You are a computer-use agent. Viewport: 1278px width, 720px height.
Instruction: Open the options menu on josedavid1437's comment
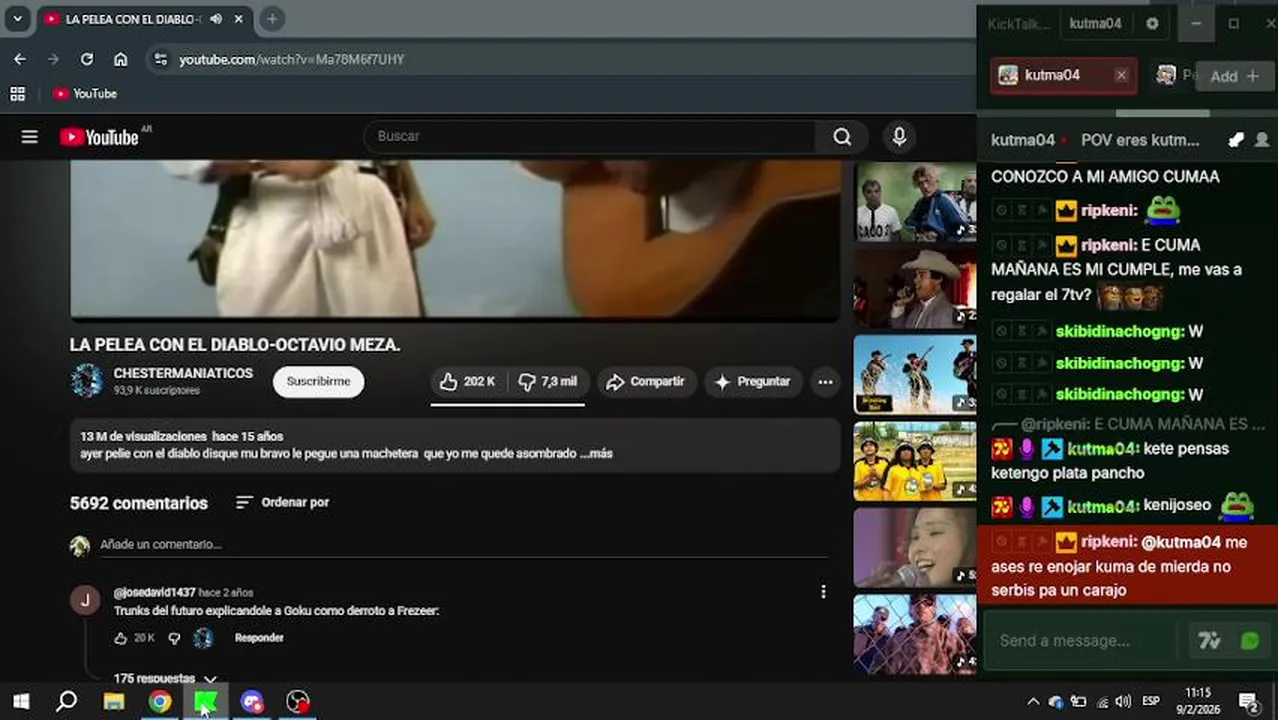click(x=823, y=592)
